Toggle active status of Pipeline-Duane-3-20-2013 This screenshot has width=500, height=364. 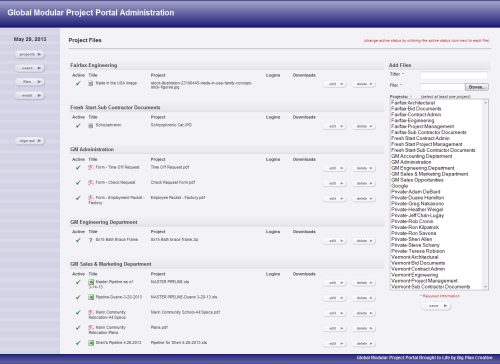click(x=78, y=297)
